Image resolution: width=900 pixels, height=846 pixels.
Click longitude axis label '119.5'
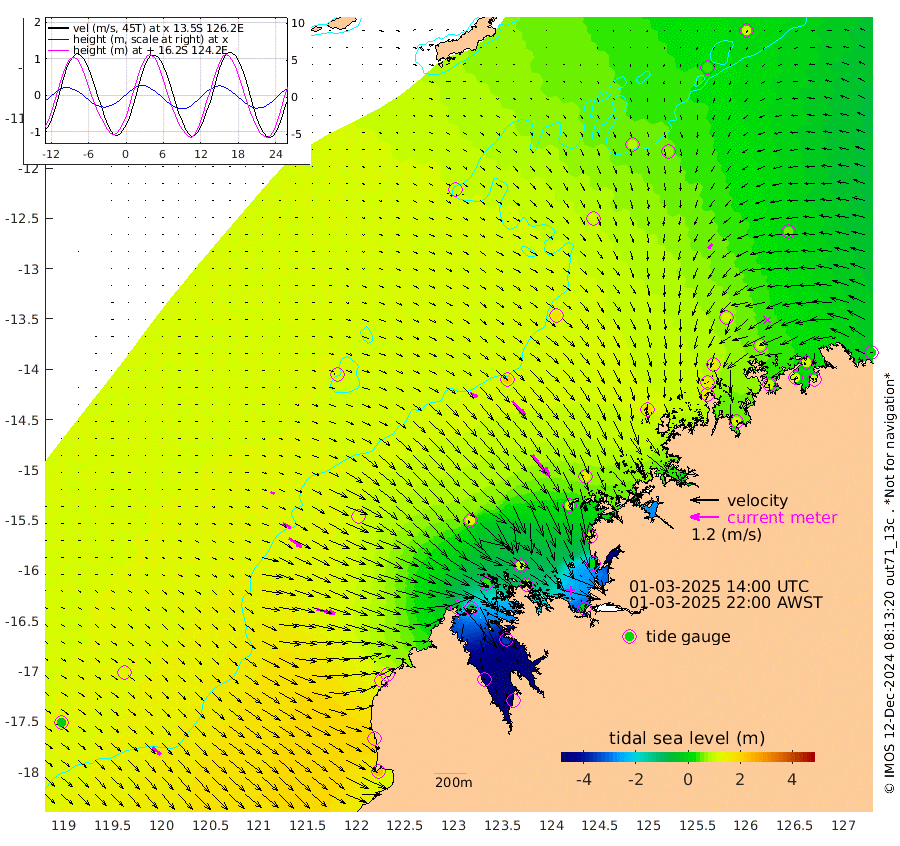(112, 826)
